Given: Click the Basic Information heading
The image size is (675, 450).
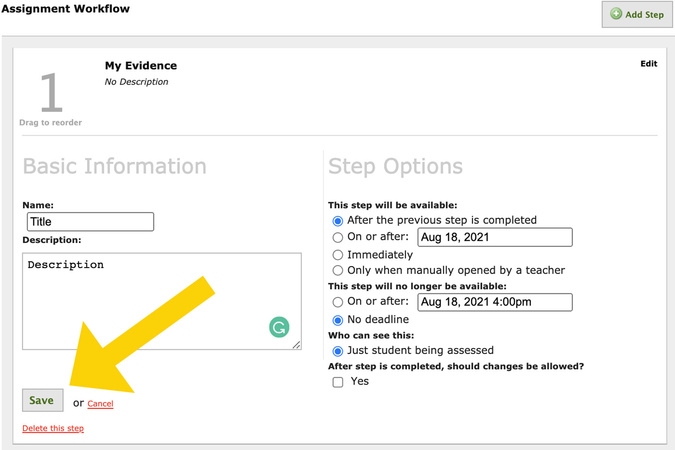Looking at the screenshot, I should coord(115,166).
